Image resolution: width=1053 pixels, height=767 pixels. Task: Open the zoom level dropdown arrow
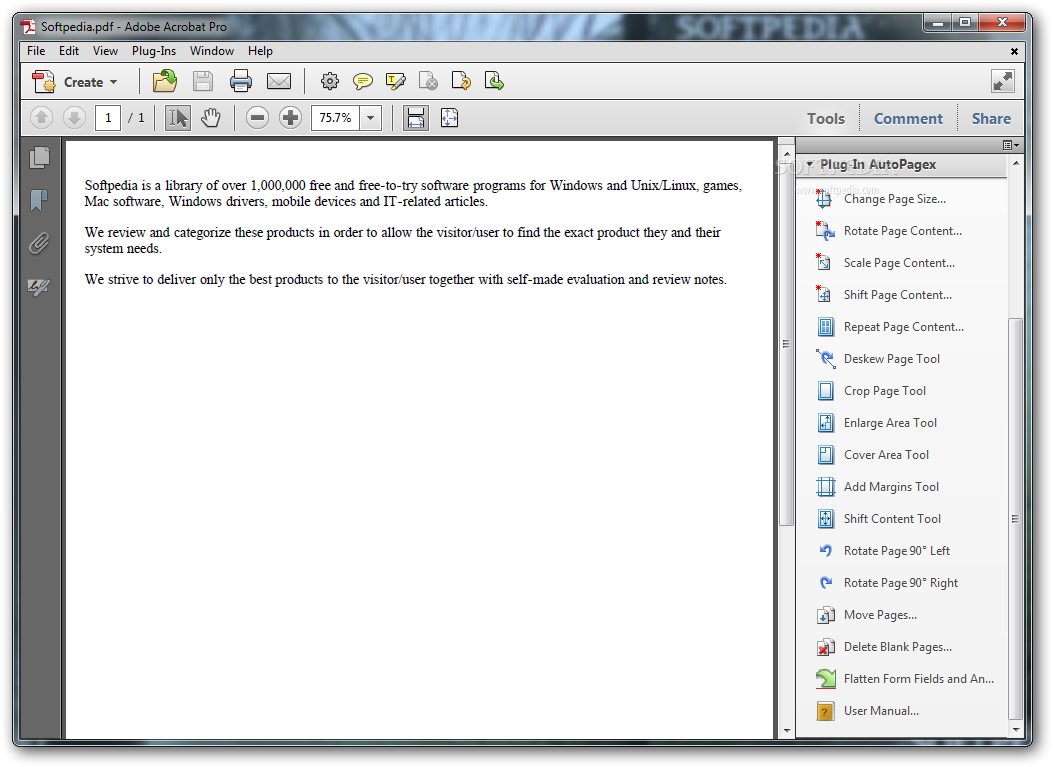pos(371,118)
